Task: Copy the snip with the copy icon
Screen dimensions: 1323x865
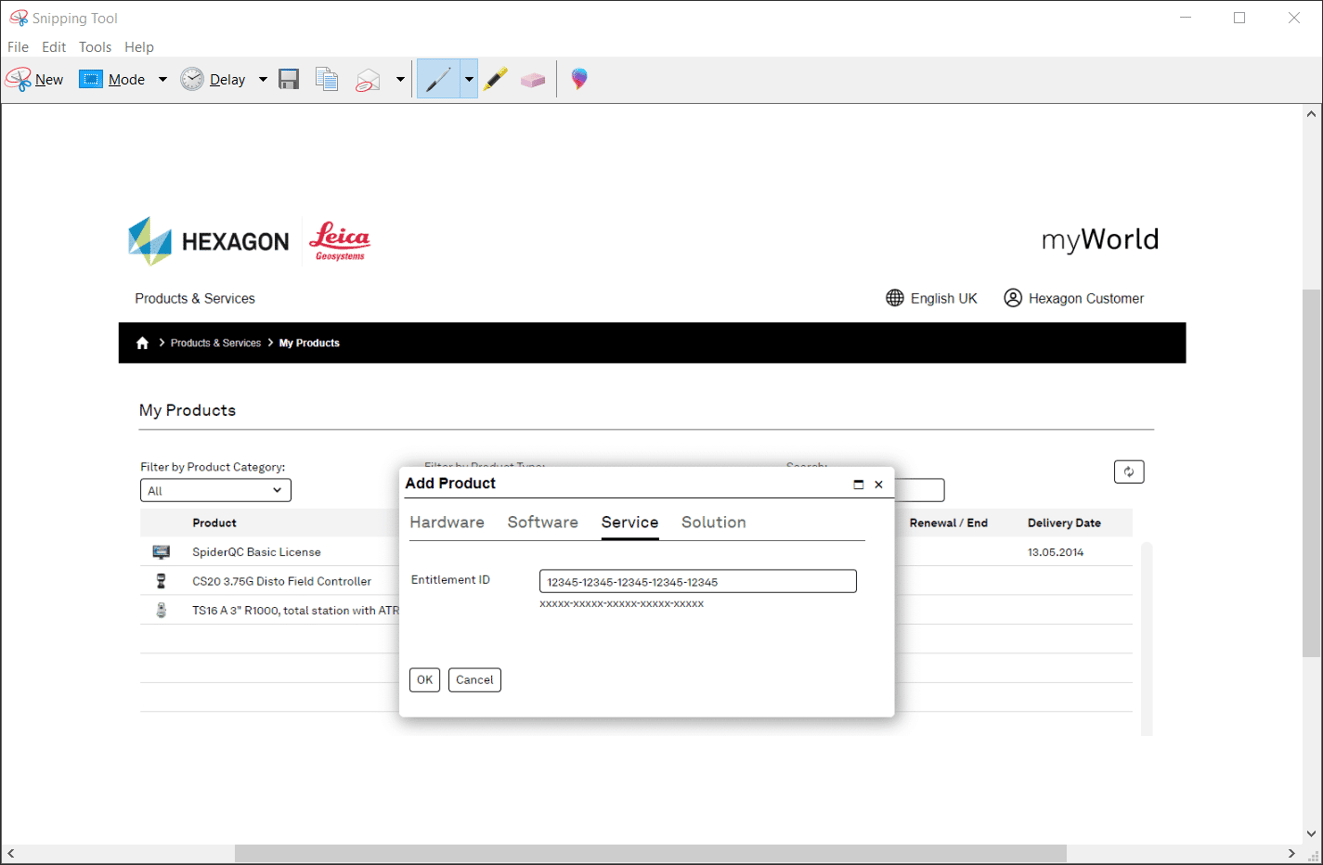Action: 327,79
